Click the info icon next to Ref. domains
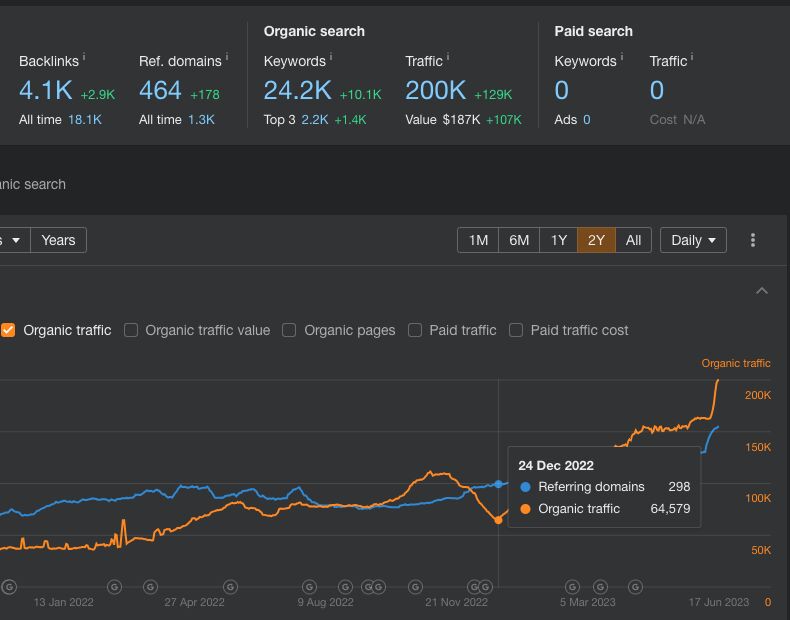Viewport: 790px width, 620px height. [227, 57]
